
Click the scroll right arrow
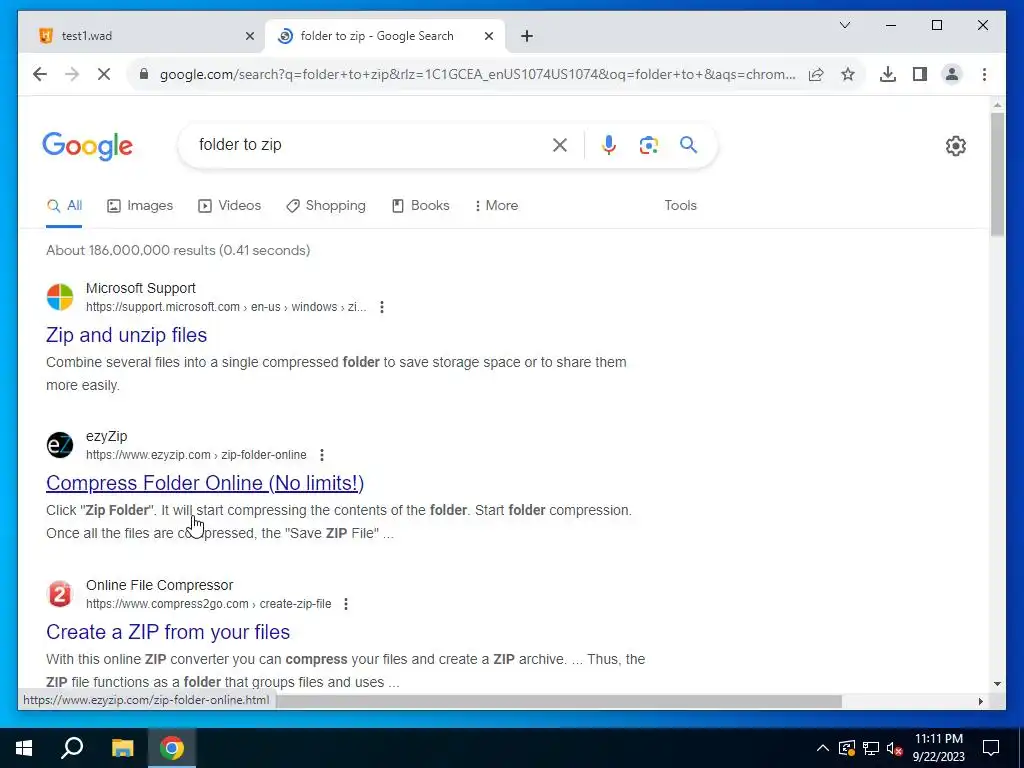[980, 701]
